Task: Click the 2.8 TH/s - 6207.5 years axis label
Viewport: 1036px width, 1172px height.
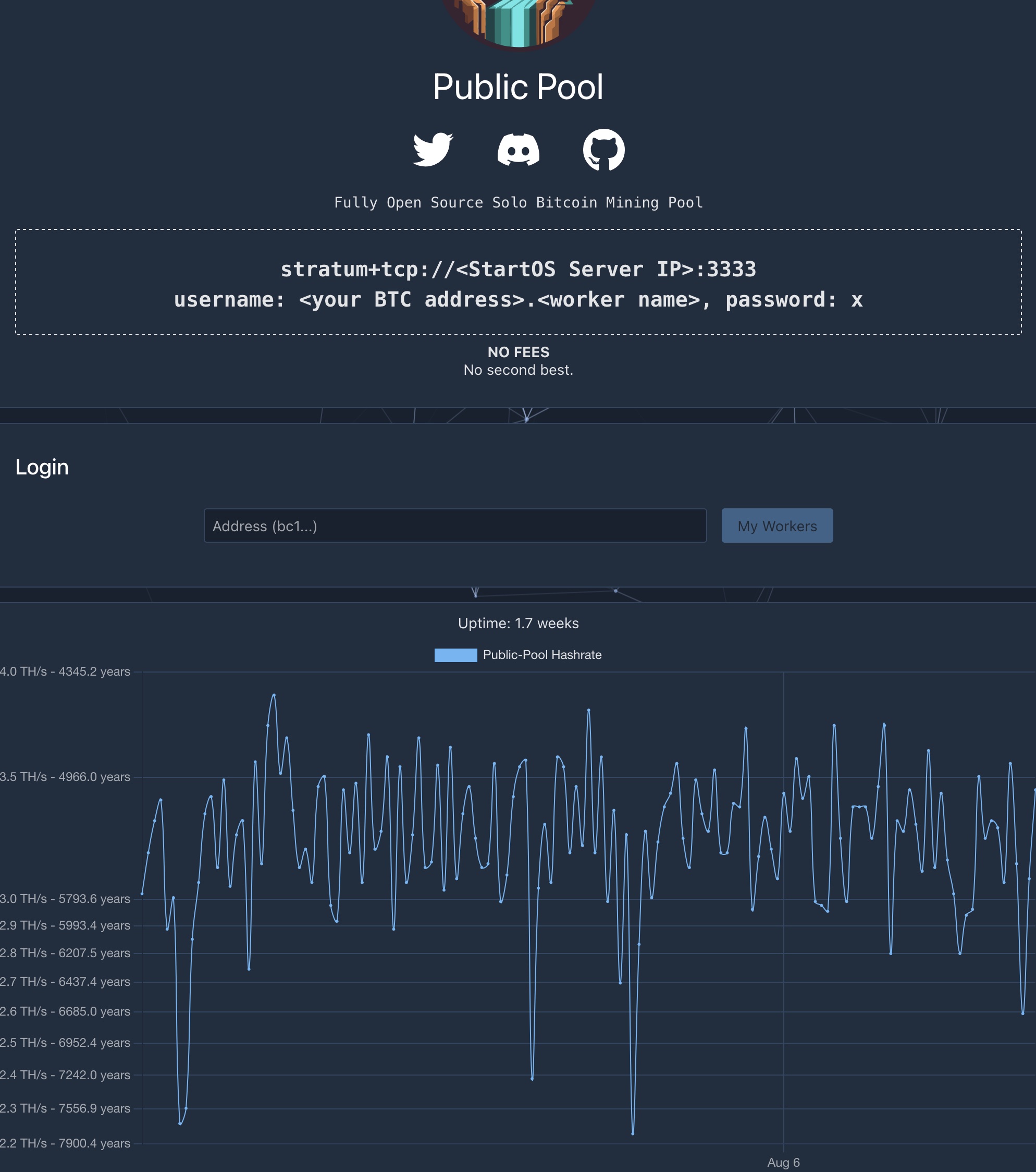Action: click(x=65, y=953)
